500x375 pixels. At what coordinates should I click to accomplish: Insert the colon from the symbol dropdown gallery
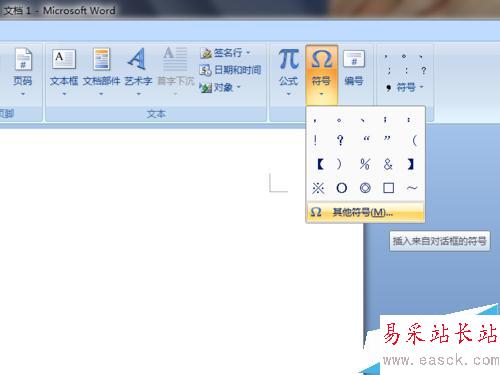[x=409, y=119]
